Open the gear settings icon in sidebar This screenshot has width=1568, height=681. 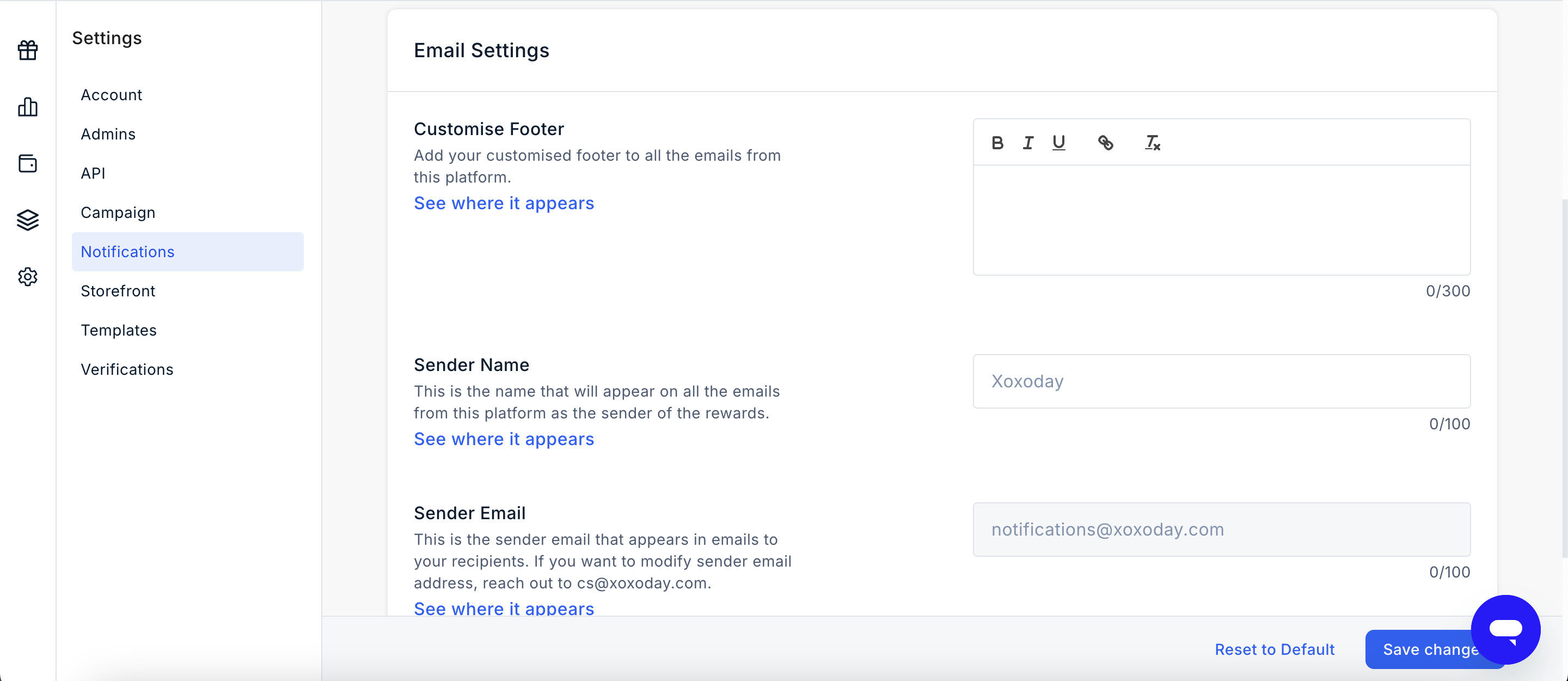[28, 277]
